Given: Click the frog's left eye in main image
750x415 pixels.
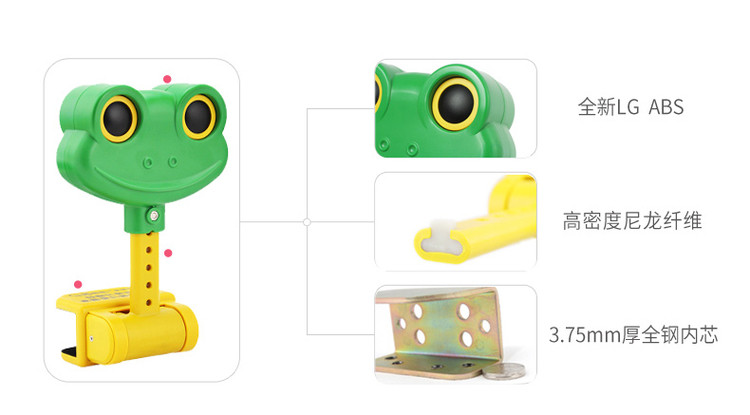Looking at the screenshot, I should 118,119.
